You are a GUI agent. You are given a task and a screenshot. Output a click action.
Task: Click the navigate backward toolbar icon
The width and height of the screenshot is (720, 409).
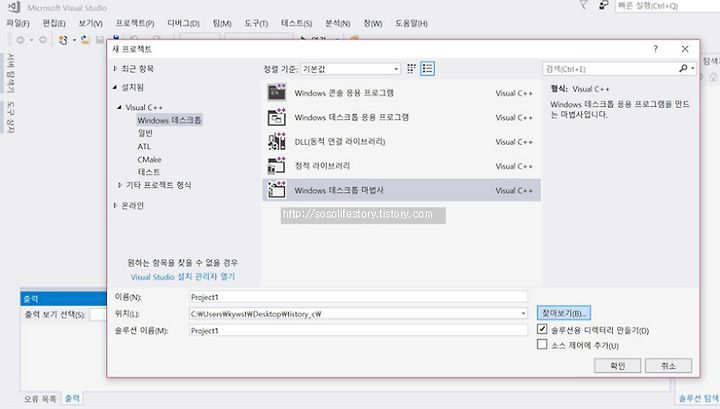coord(21,40)
